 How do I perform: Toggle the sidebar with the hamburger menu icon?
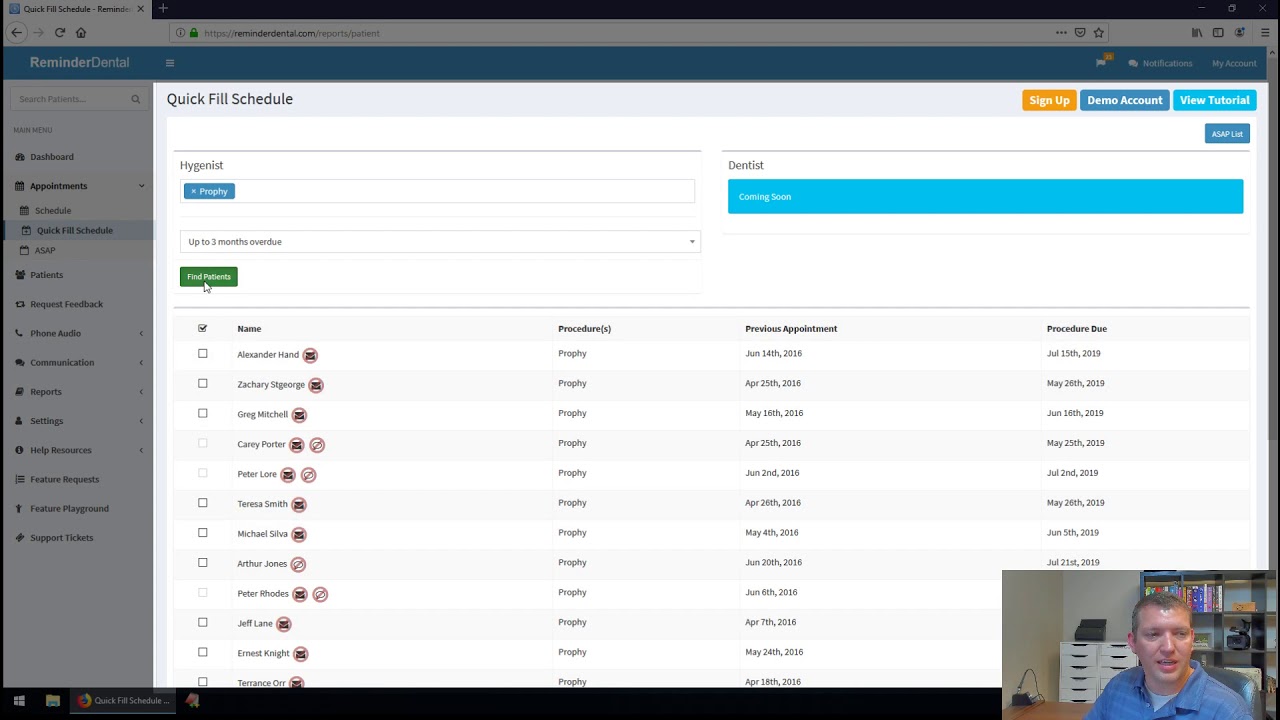170,63
